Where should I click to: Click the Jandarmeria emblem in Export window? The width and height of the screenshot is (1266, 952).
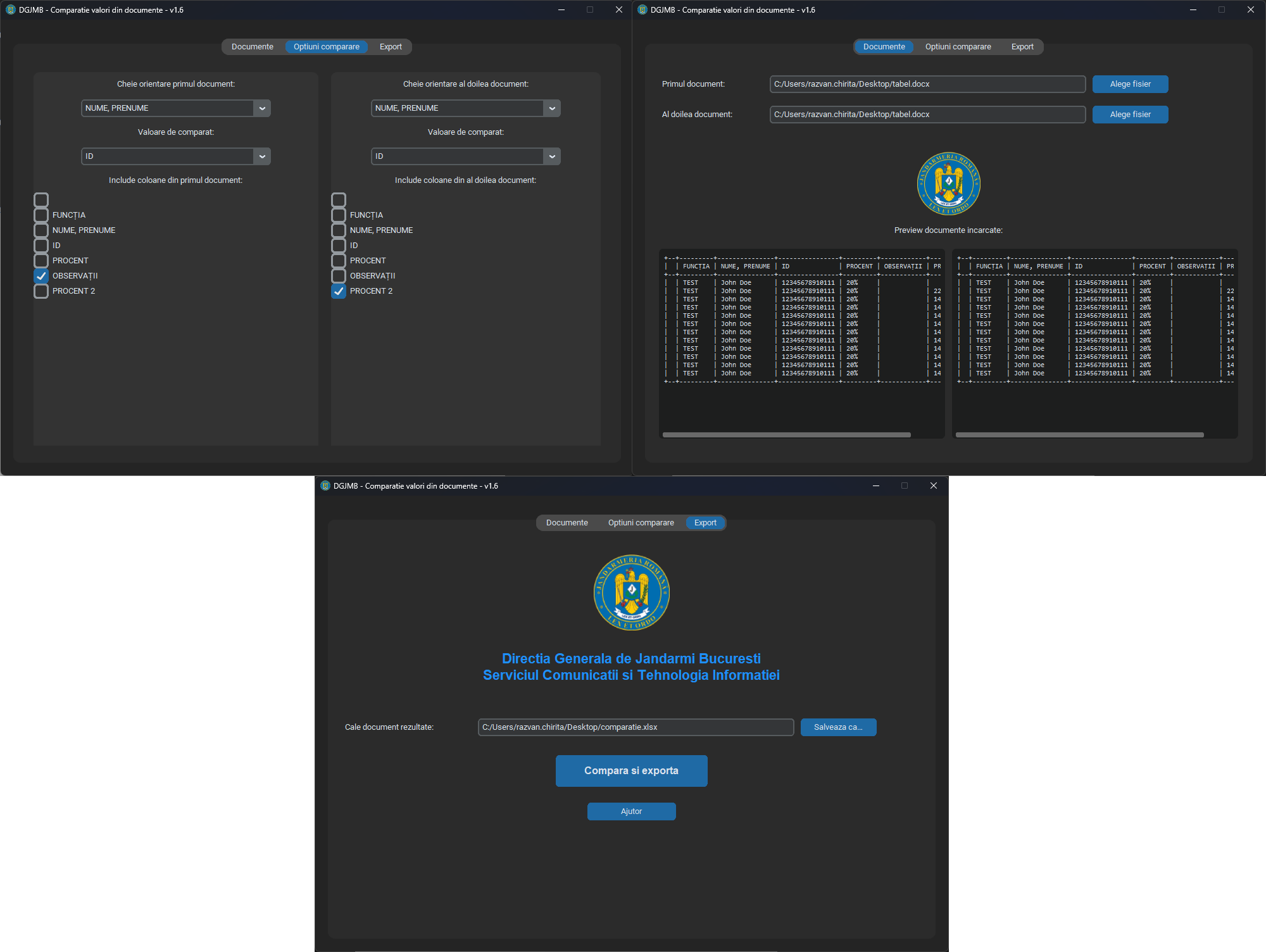pyautogui.click(x=631, y=592)
